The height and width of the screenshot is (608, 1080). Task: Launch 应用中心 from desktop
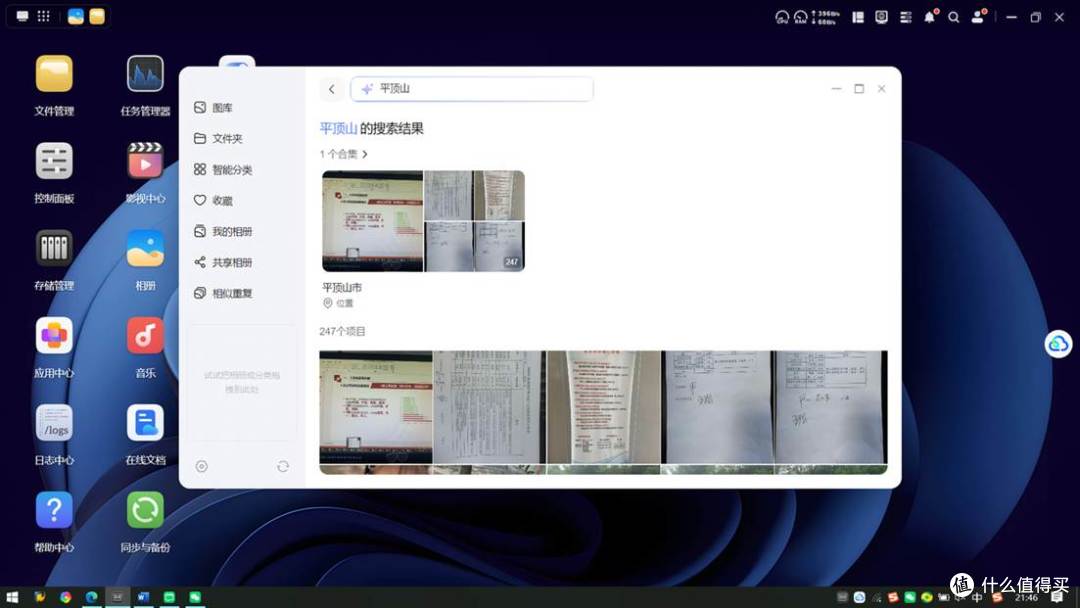pos(54,335)
